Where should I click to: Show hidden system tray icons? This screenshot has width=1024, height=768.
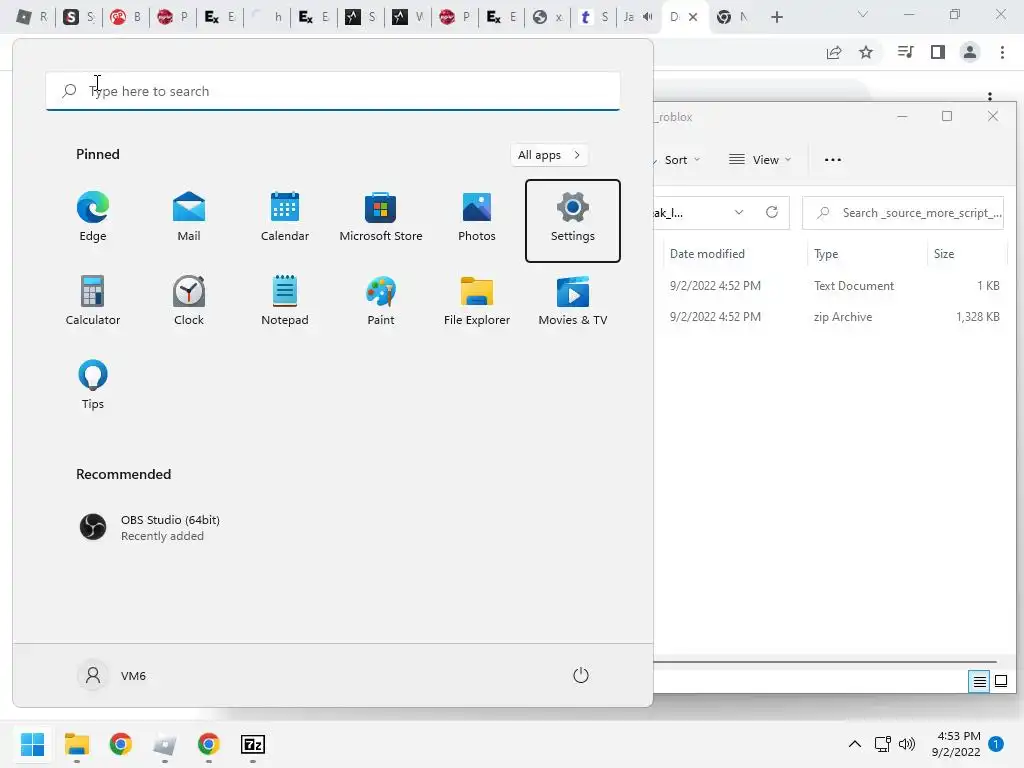click(x=854, y=744)
